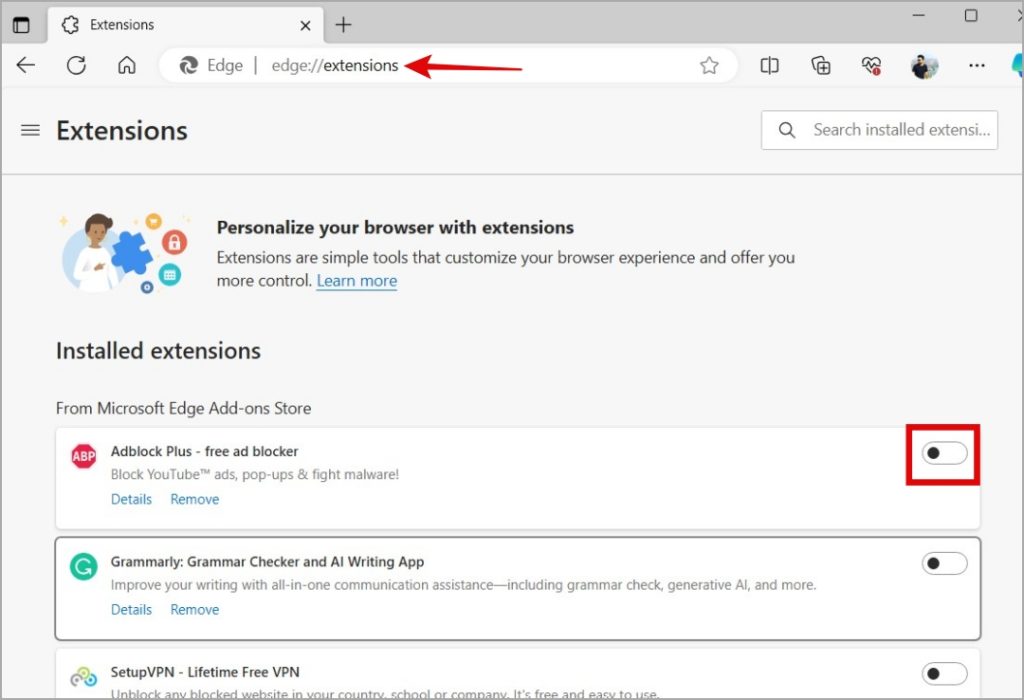Focus the Search installed extensions field

(x=879, y=130)
